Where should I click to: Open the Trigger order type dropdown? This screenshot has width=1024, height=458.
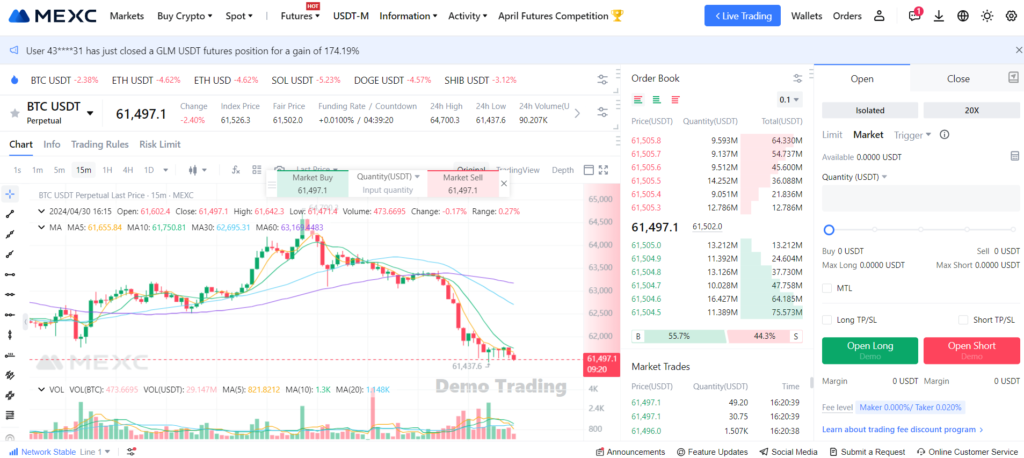(x=912, y=135)
